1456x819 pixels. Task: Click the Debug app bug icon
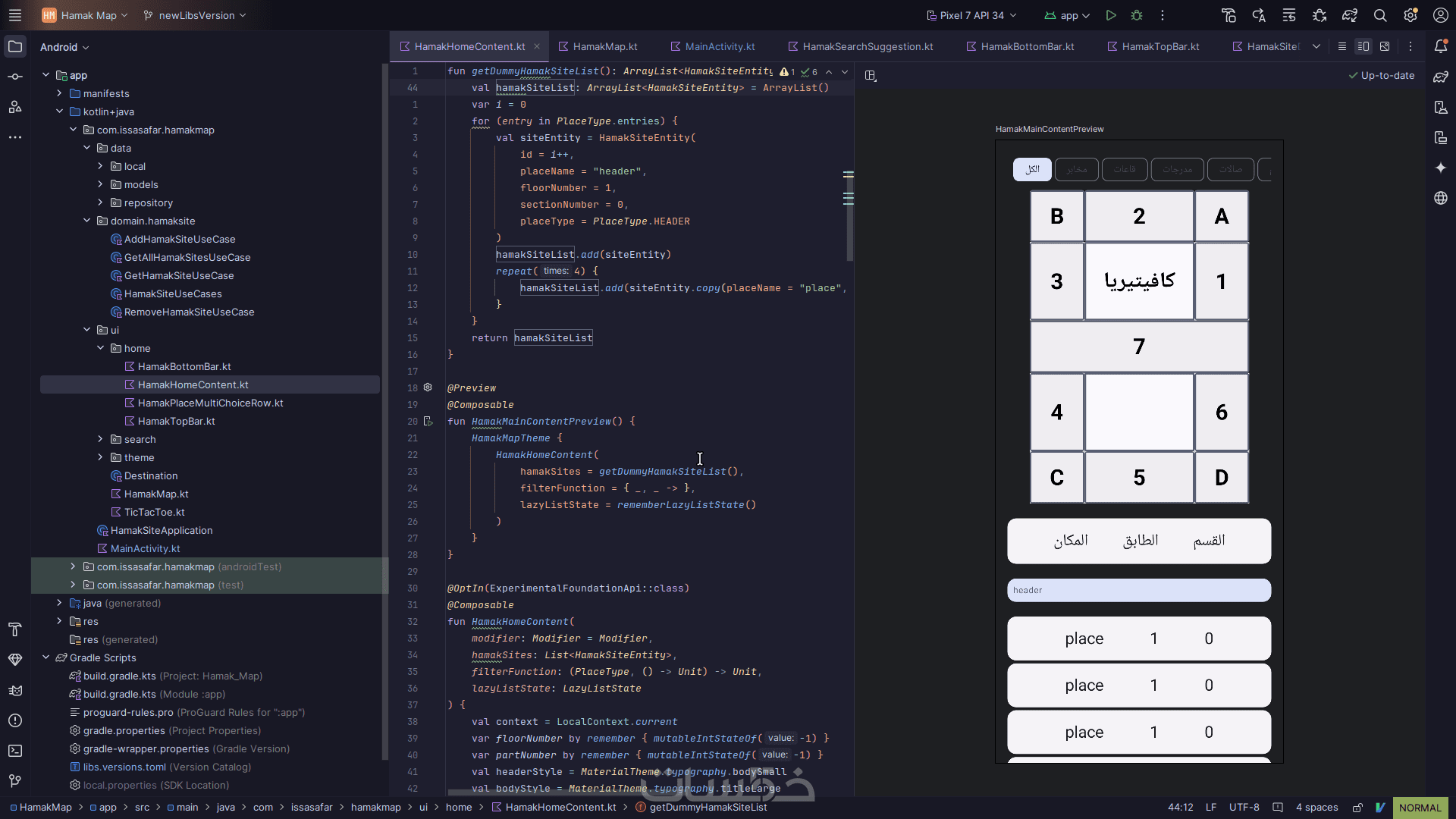coord(1137,15)
